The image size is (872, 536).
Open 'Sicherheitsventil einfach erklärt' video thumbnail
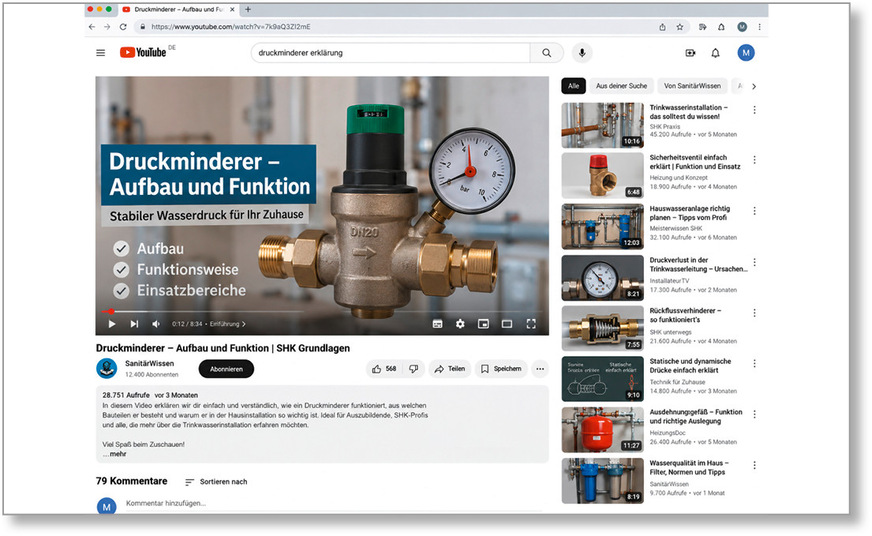602,176
